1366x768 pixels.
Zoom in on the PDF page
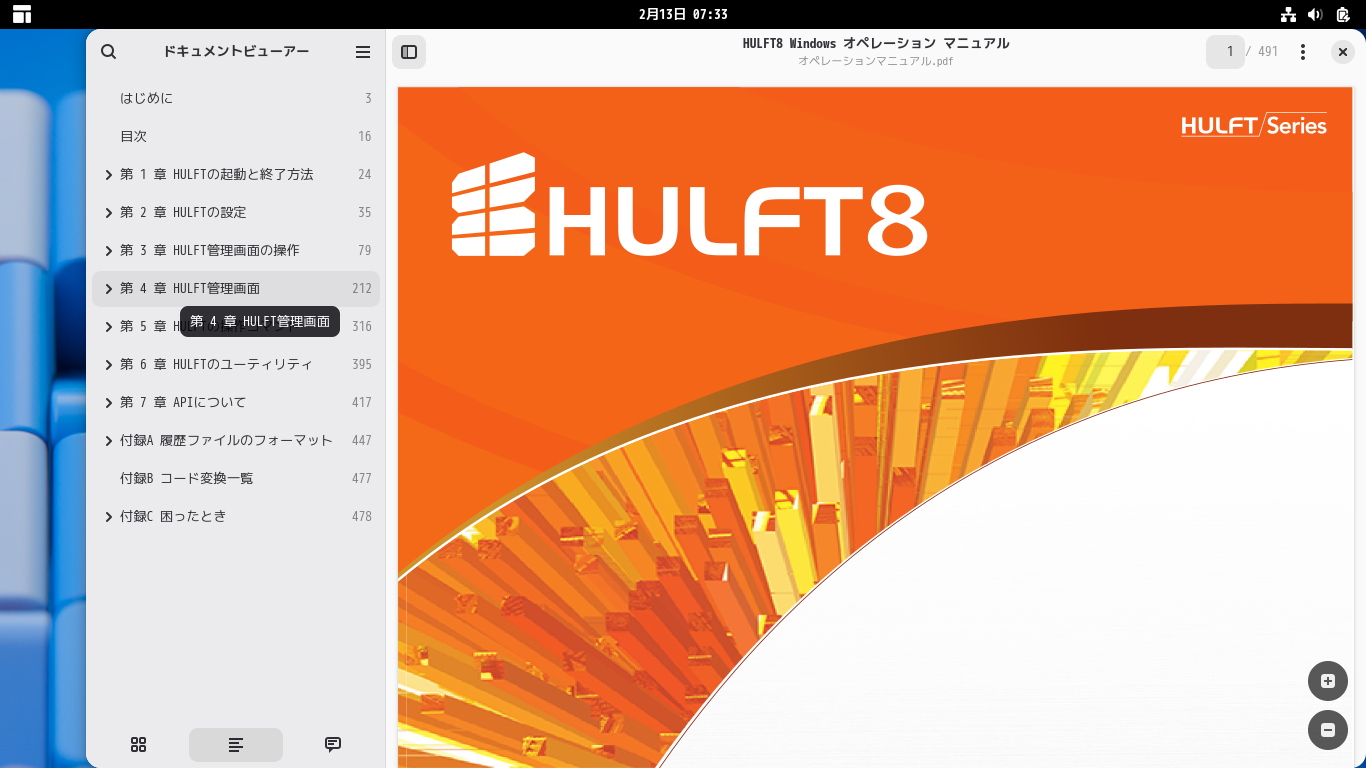pos(1328,681)
